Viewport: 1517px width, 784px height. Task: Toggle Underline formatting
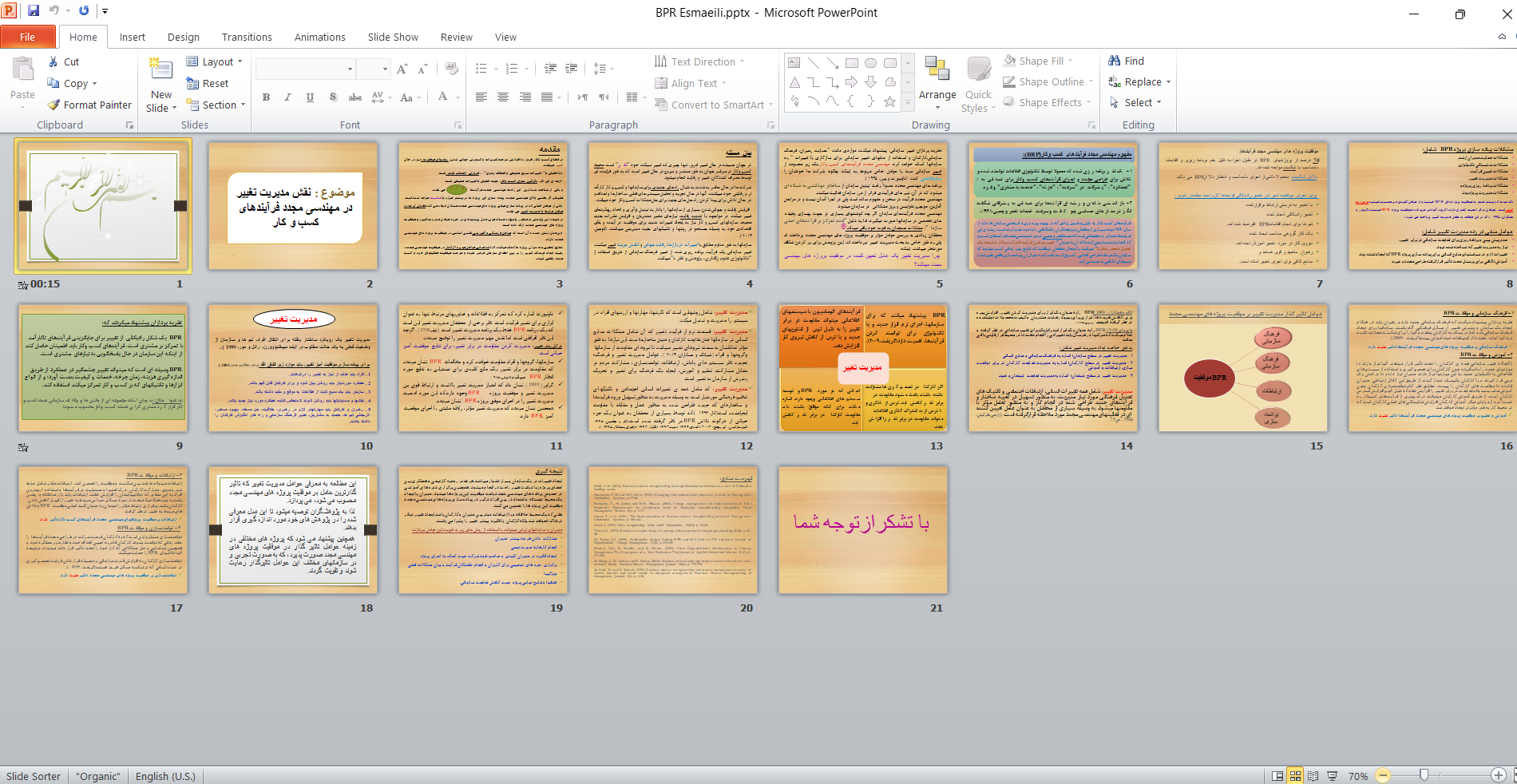[x=310, y=97]
